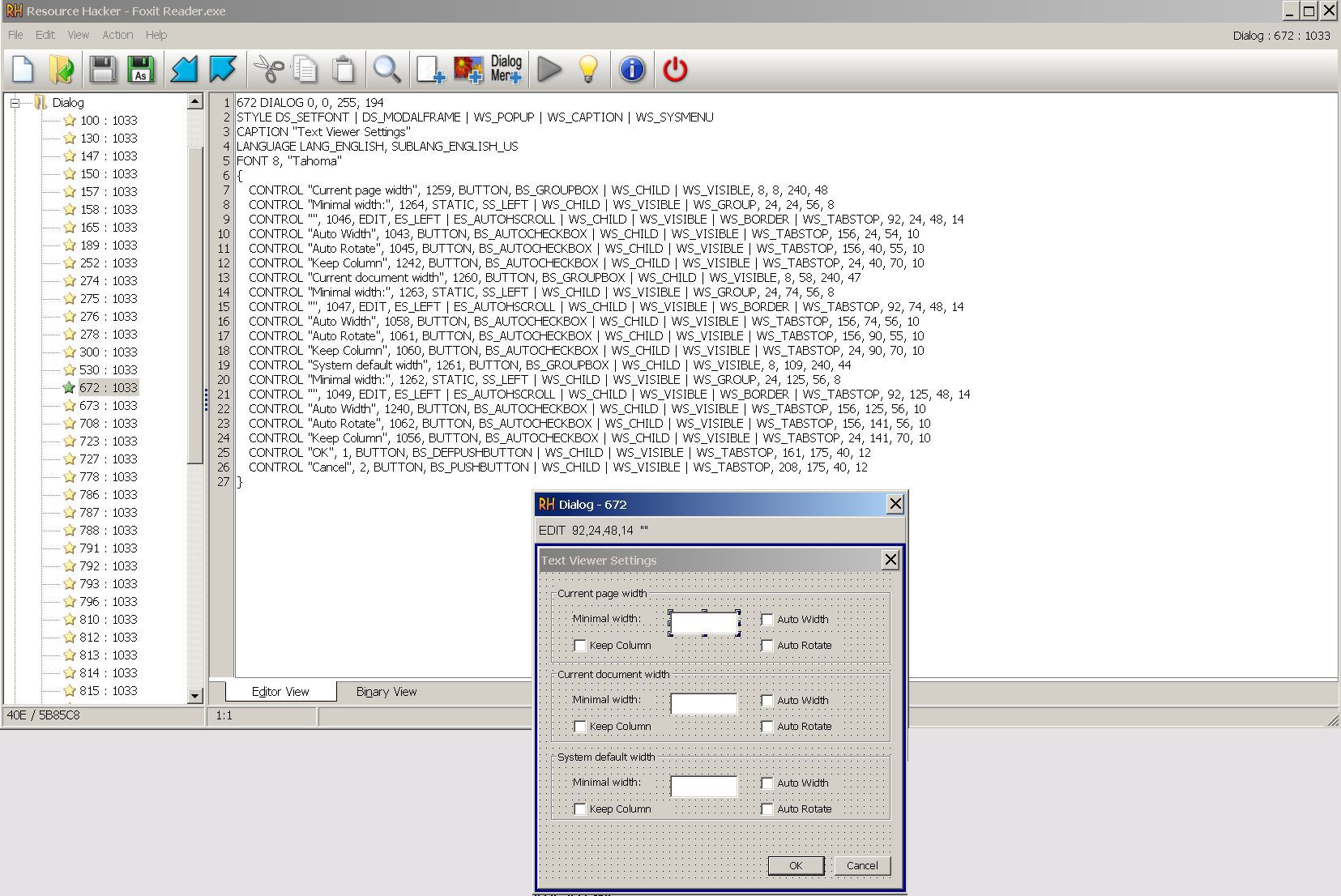
Task: Open the Help menu
Action: 156,35
